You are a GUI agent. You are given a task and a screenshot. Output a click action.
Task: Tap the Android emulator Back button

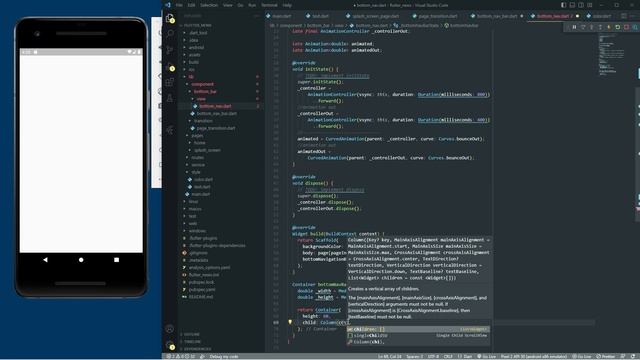point(45,260)
